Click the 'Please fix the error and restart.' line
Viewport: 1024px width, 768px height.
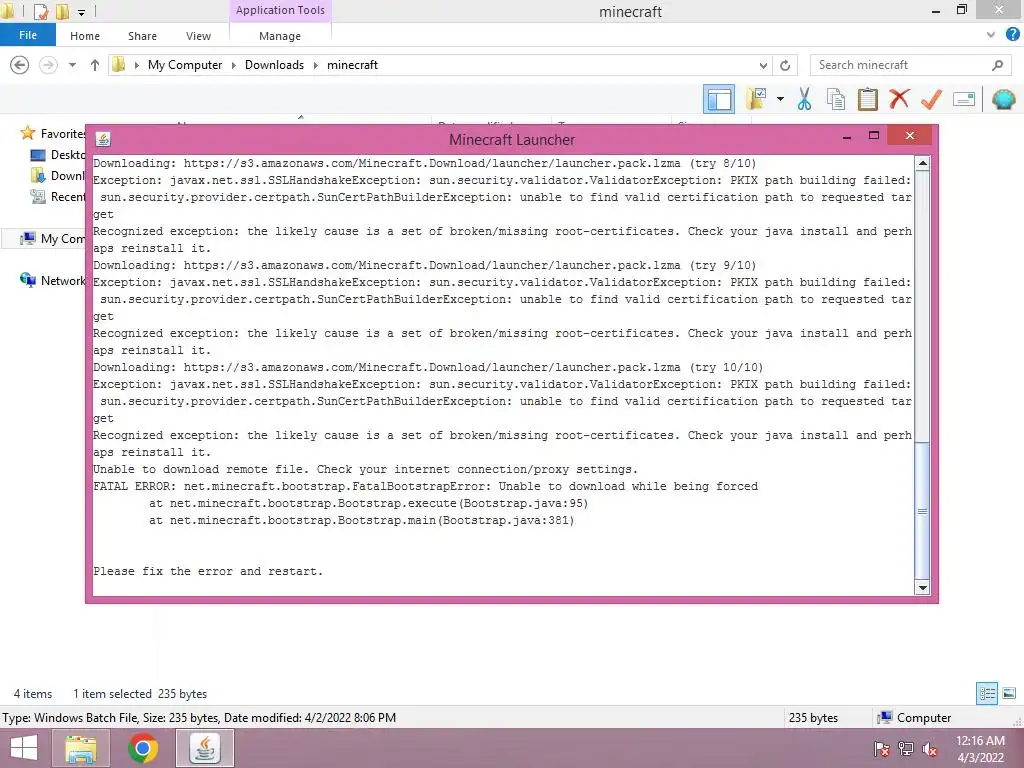point(208,571)
